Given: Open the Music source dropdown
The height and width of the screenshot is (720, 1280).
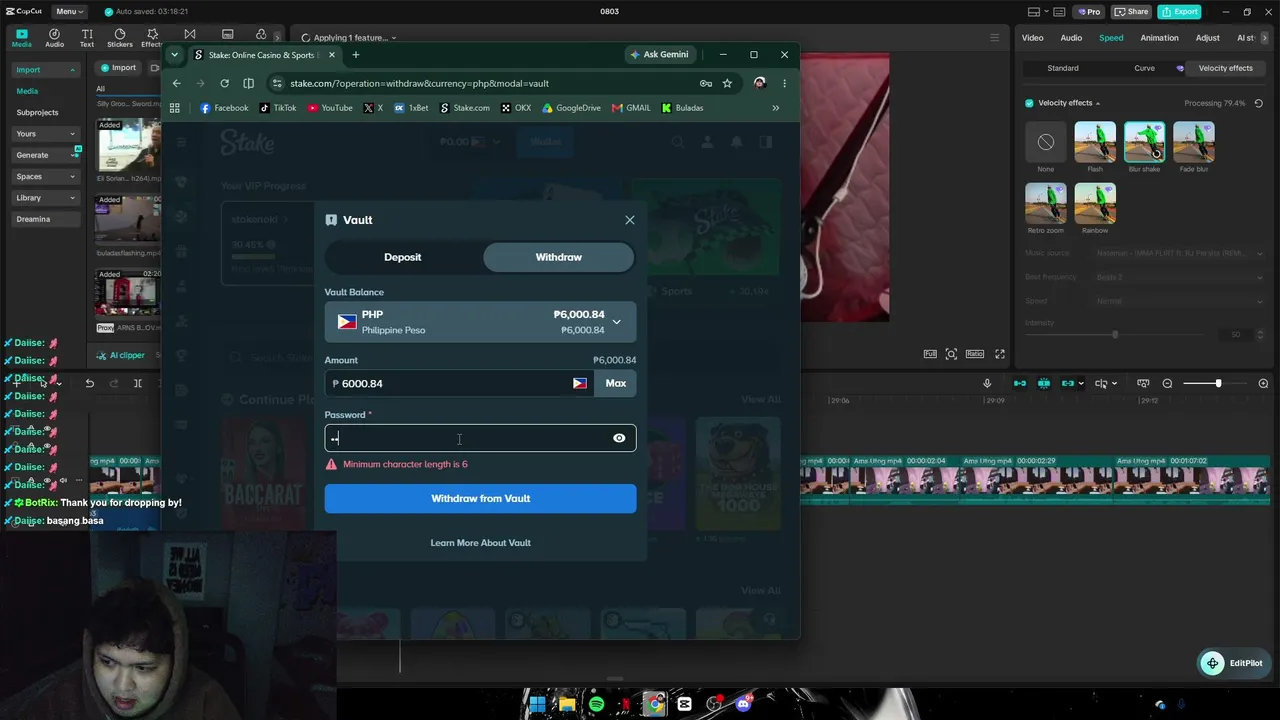Looking at the screenshot, I should click(x=1180, y=254).
